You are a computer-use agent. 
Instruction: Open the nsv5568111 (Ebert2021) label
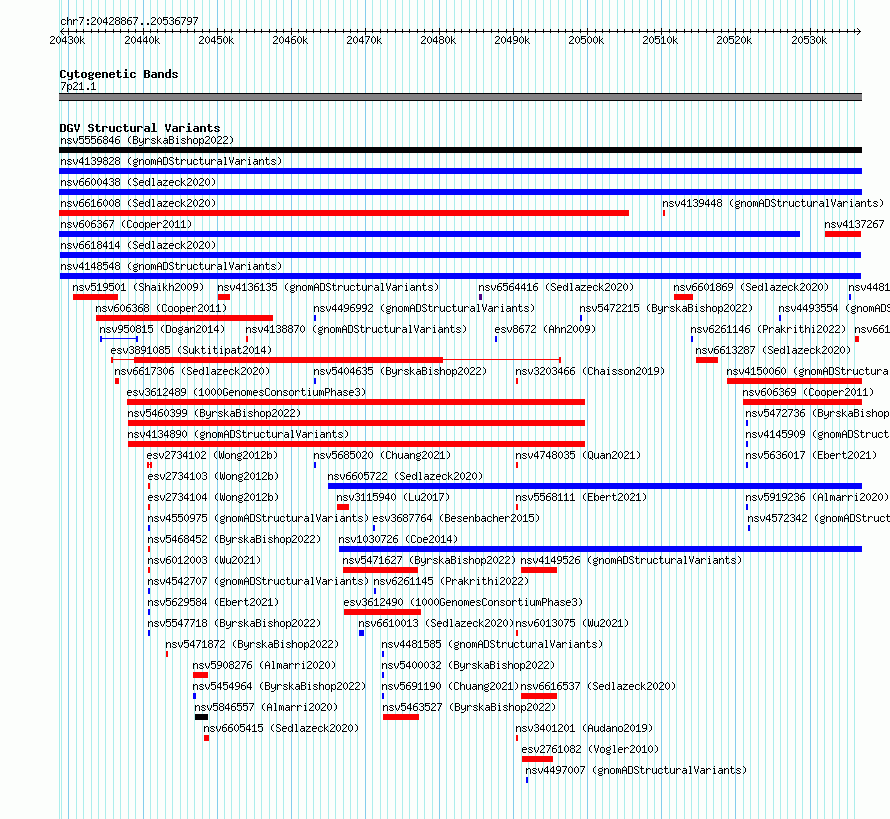click(581, 497)
